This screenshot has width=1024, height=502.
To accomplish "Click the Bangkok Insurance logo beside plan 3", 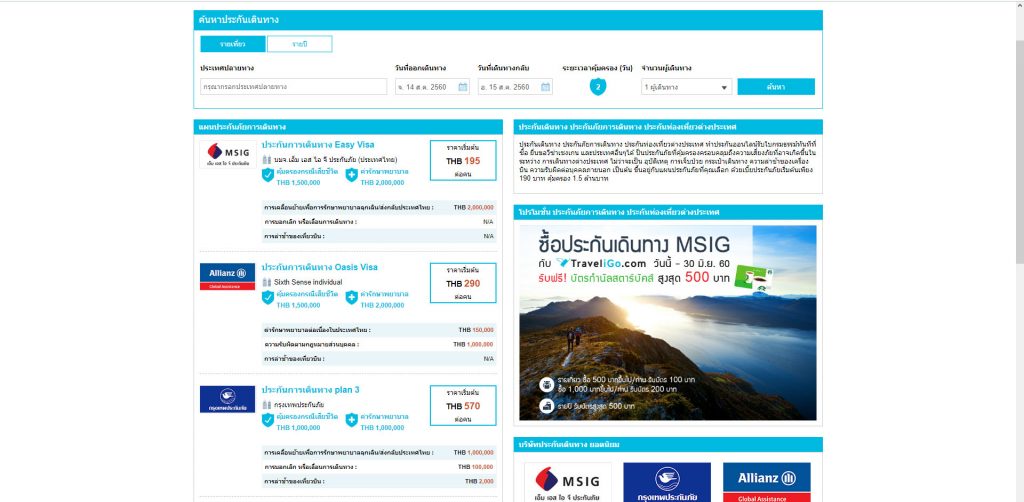I will click(x=227, y=398).
